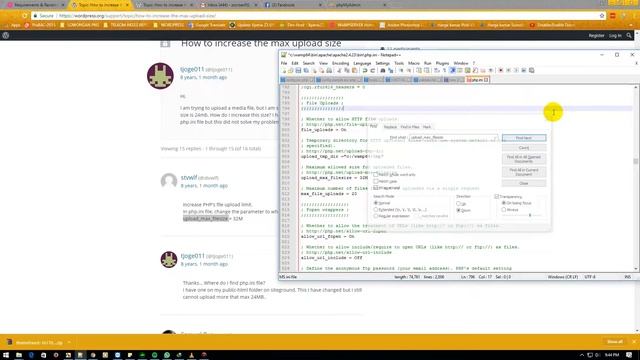Click Find Next button
This screenshot has height=360, width=640.
tap(524, 138)
